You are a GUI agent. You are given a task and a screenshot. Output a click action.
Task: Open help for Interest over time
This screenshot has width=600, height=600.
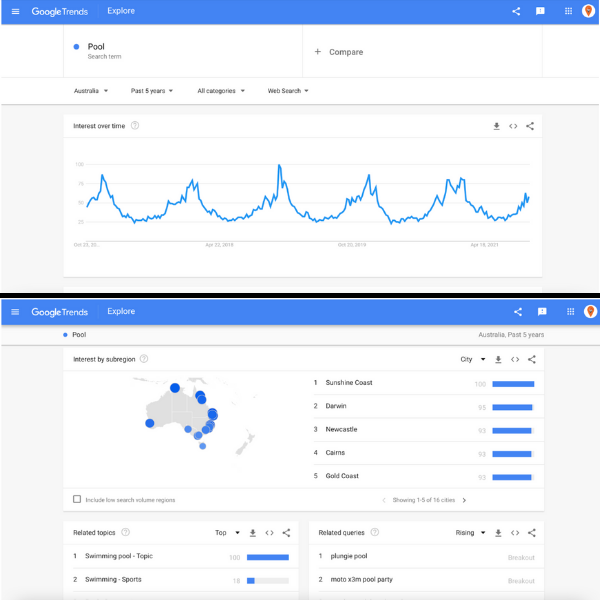pos(135,126)
